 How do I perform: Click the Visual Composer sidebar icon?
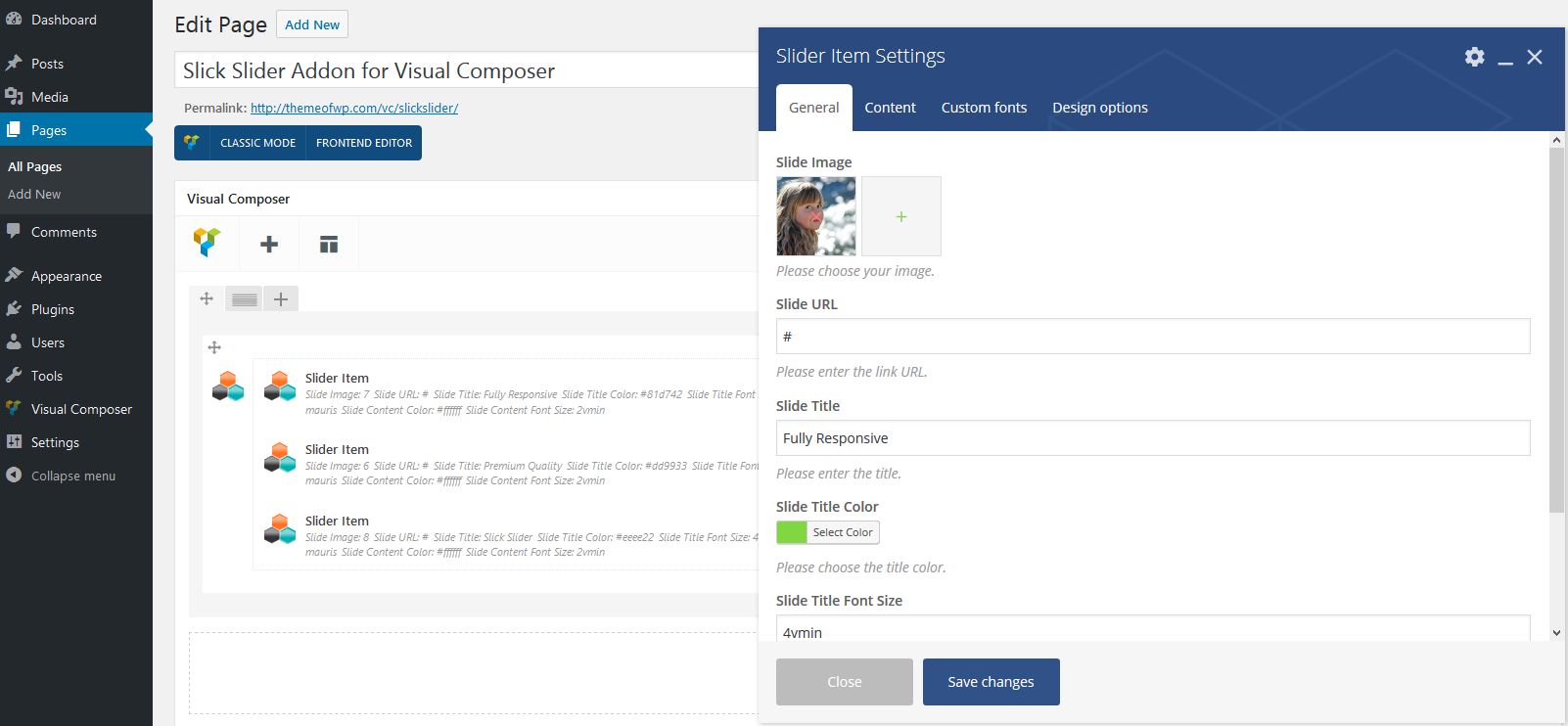[14, 409]
